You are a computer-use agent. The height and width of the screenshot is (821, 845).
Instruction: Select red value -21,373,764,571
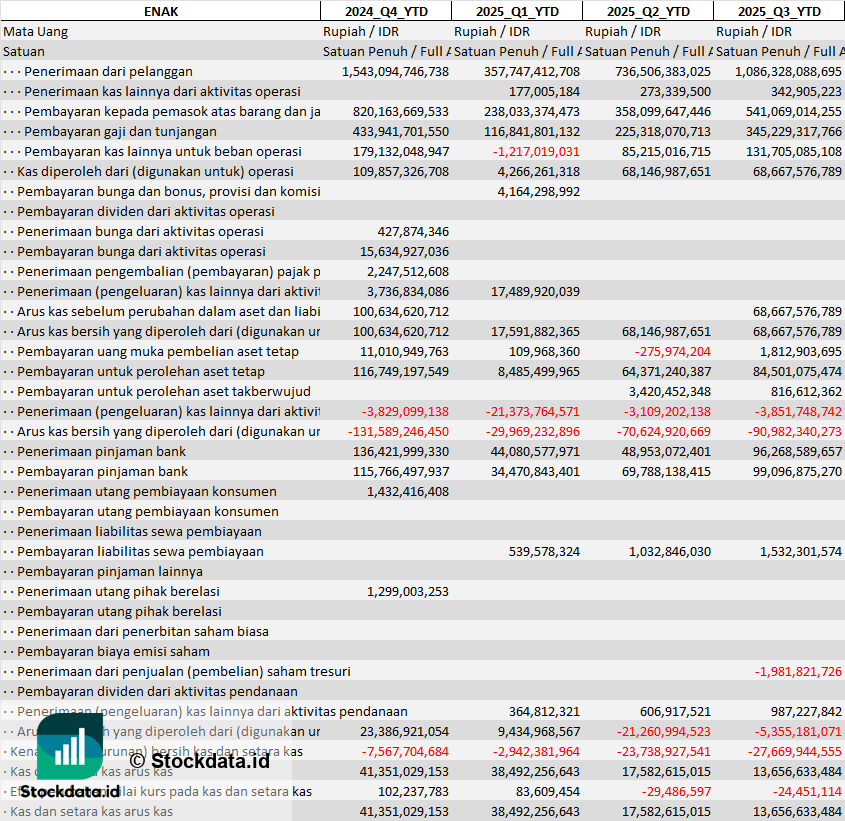pyautogui.click(x=533, y=411)
